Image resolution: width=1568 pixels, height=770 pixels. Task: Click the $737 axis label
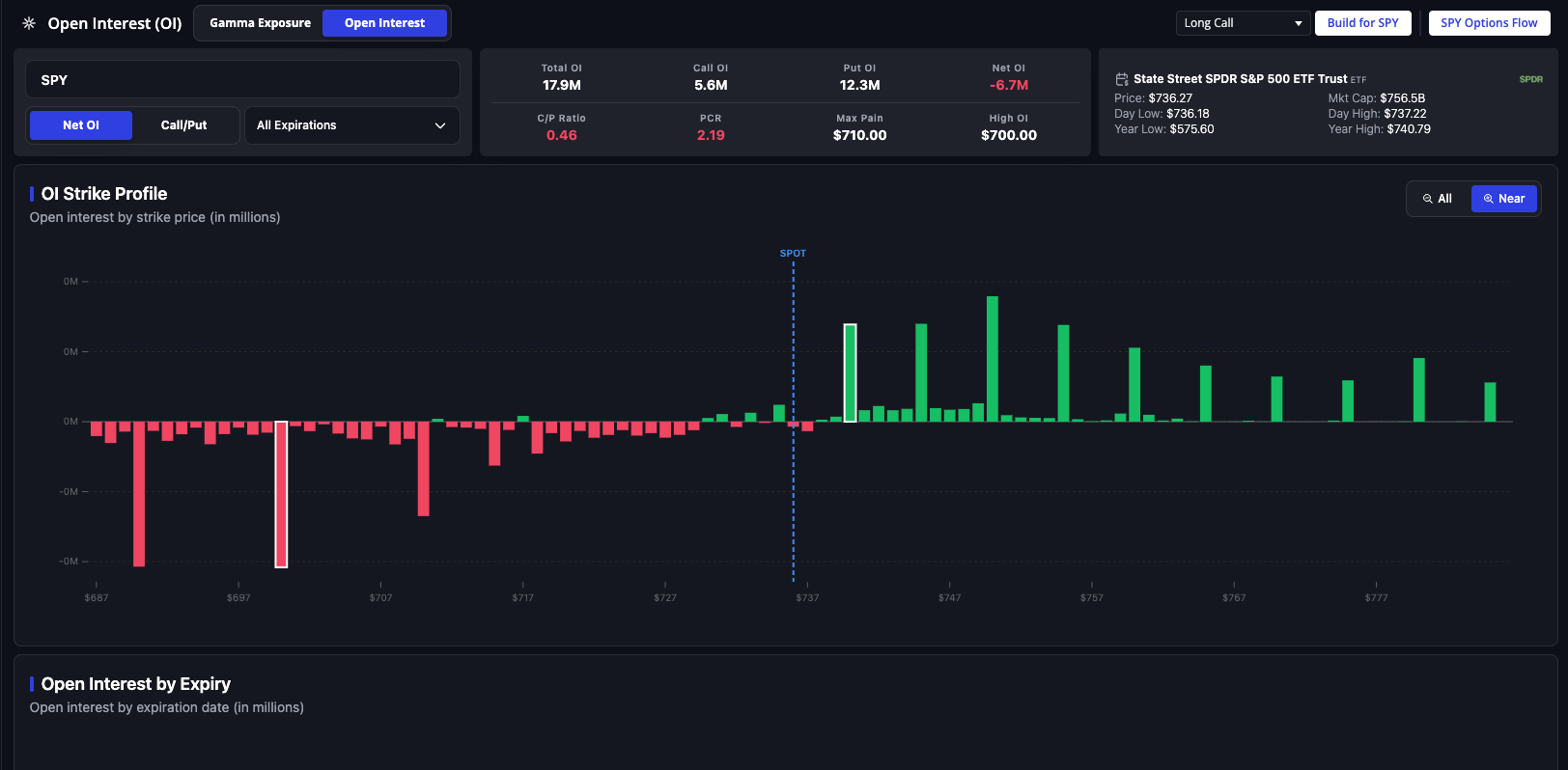pos(807,598)
